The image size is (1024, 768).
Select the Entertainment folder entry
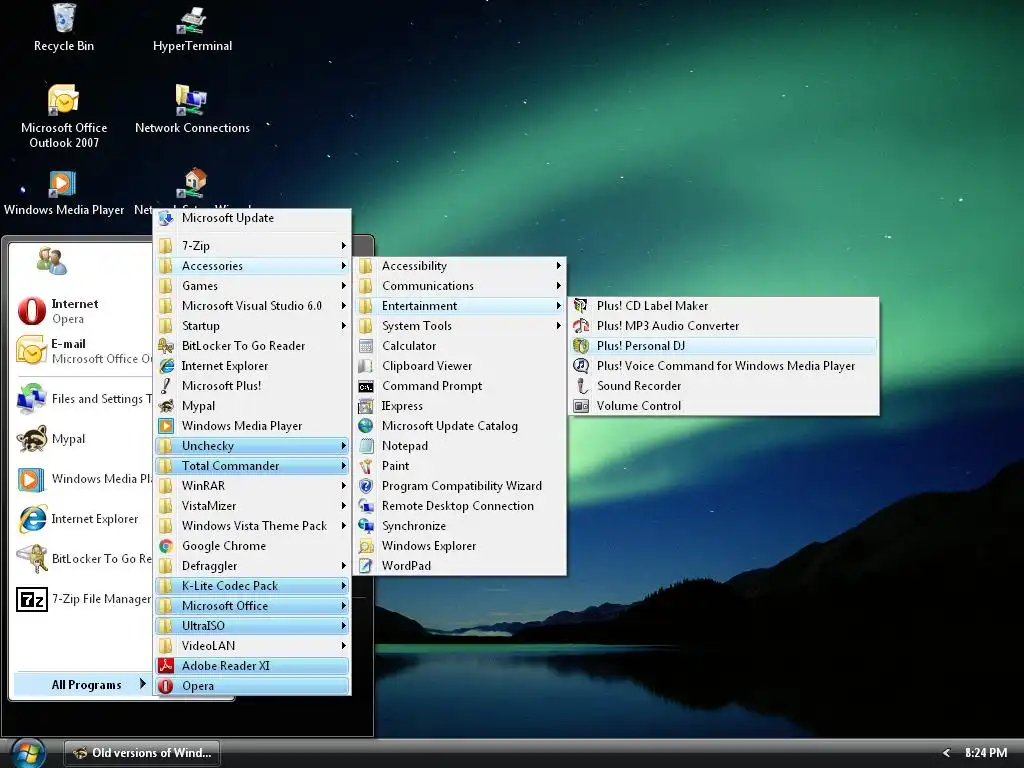(x=460, y=306)
